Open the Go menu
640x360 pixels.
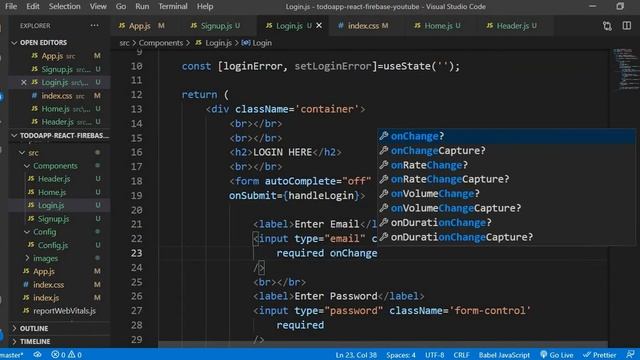(121, 7)
